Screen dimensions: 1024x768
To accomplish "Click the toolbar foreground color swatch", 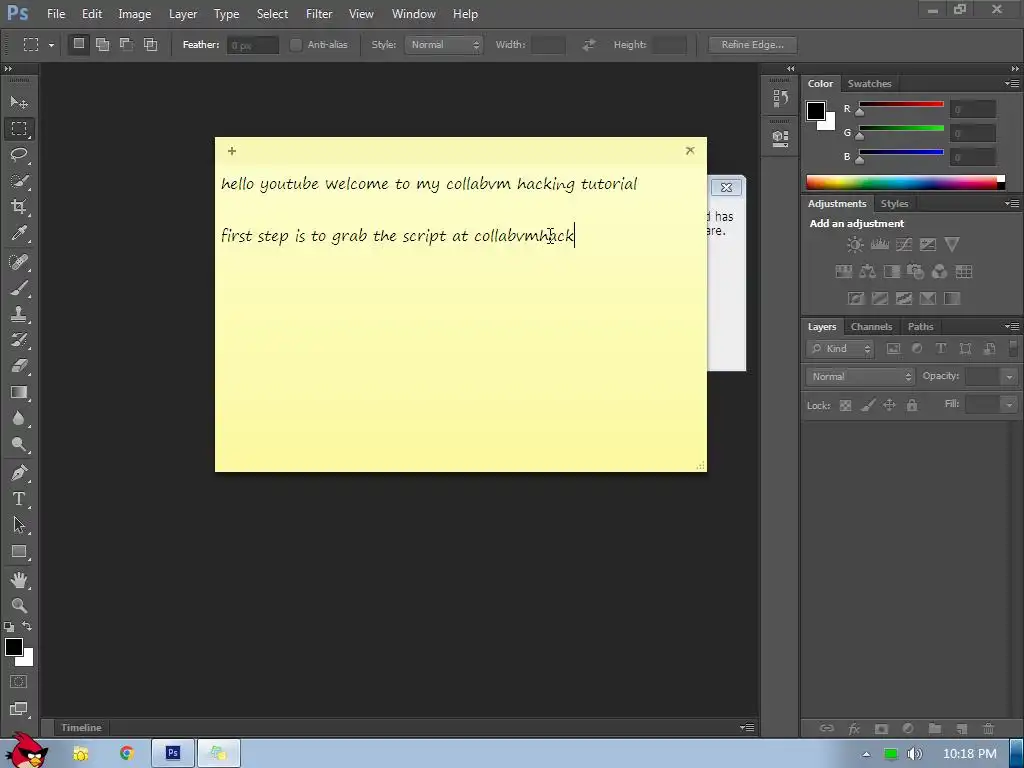I will (x=14, y=647).
